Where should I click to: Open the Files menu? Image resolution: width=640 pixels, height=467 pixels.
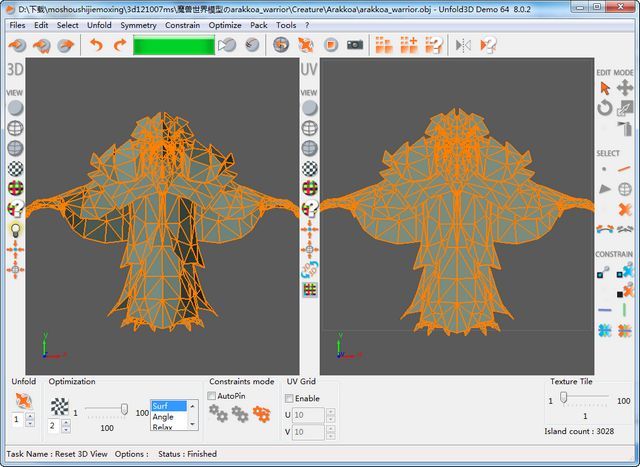(x=17, y=25)
